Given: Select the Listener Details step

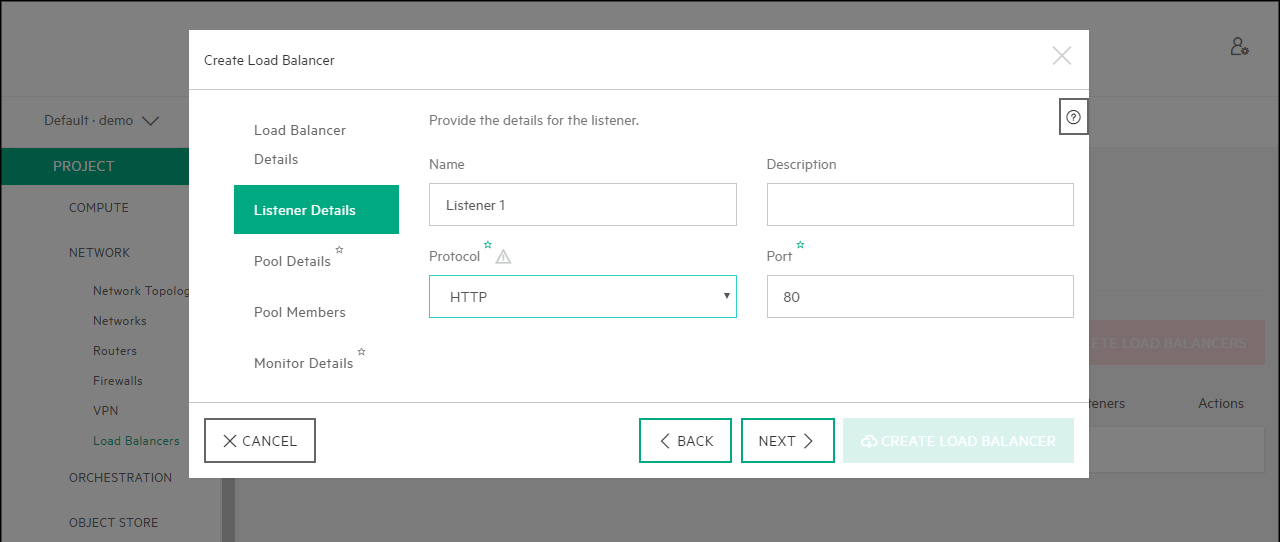Looking at the screenshot, I should [x=316, y=210].
